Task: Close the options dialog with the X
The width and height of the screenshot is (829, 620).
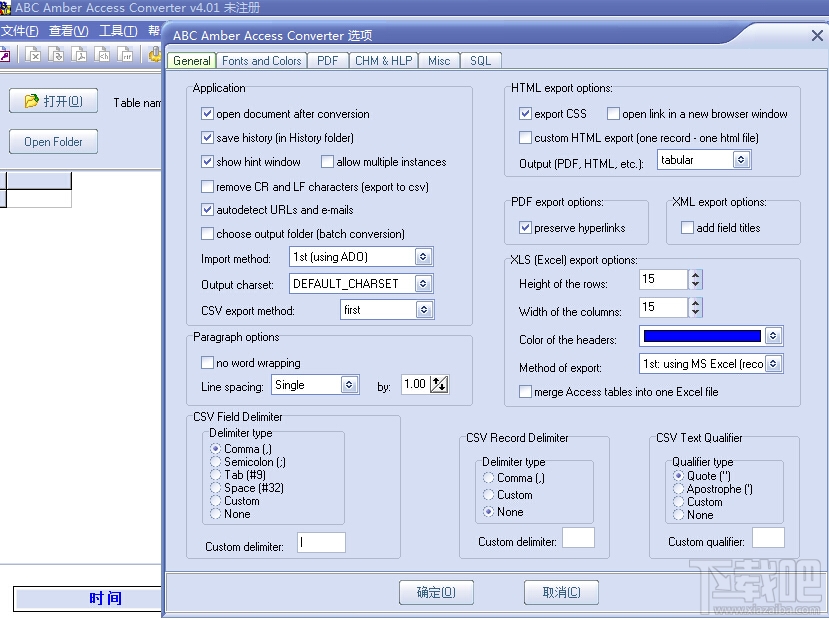Action: tap(816, 35)
